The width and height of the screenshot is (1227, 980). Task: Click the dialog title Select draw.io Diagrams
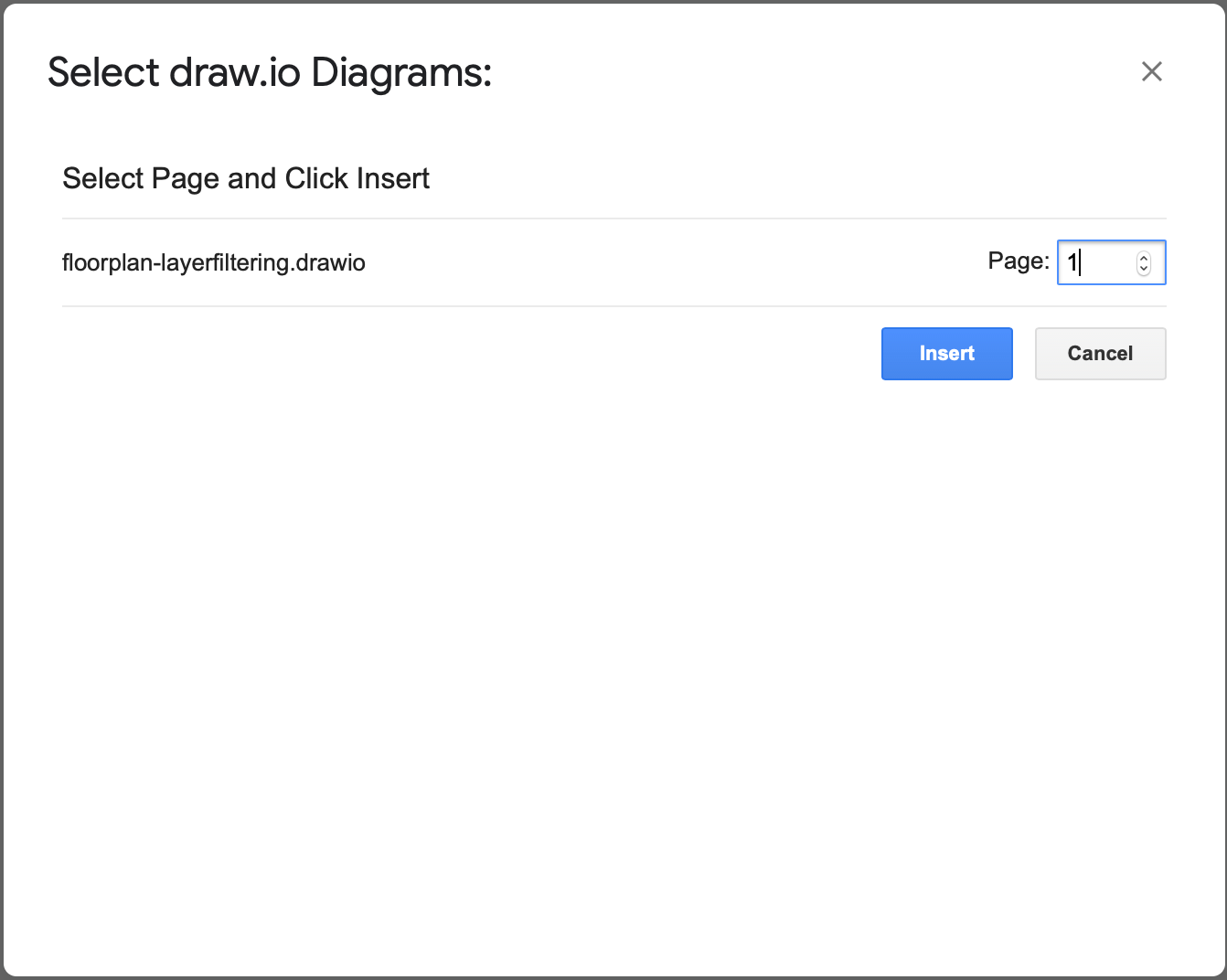(269, 71)
